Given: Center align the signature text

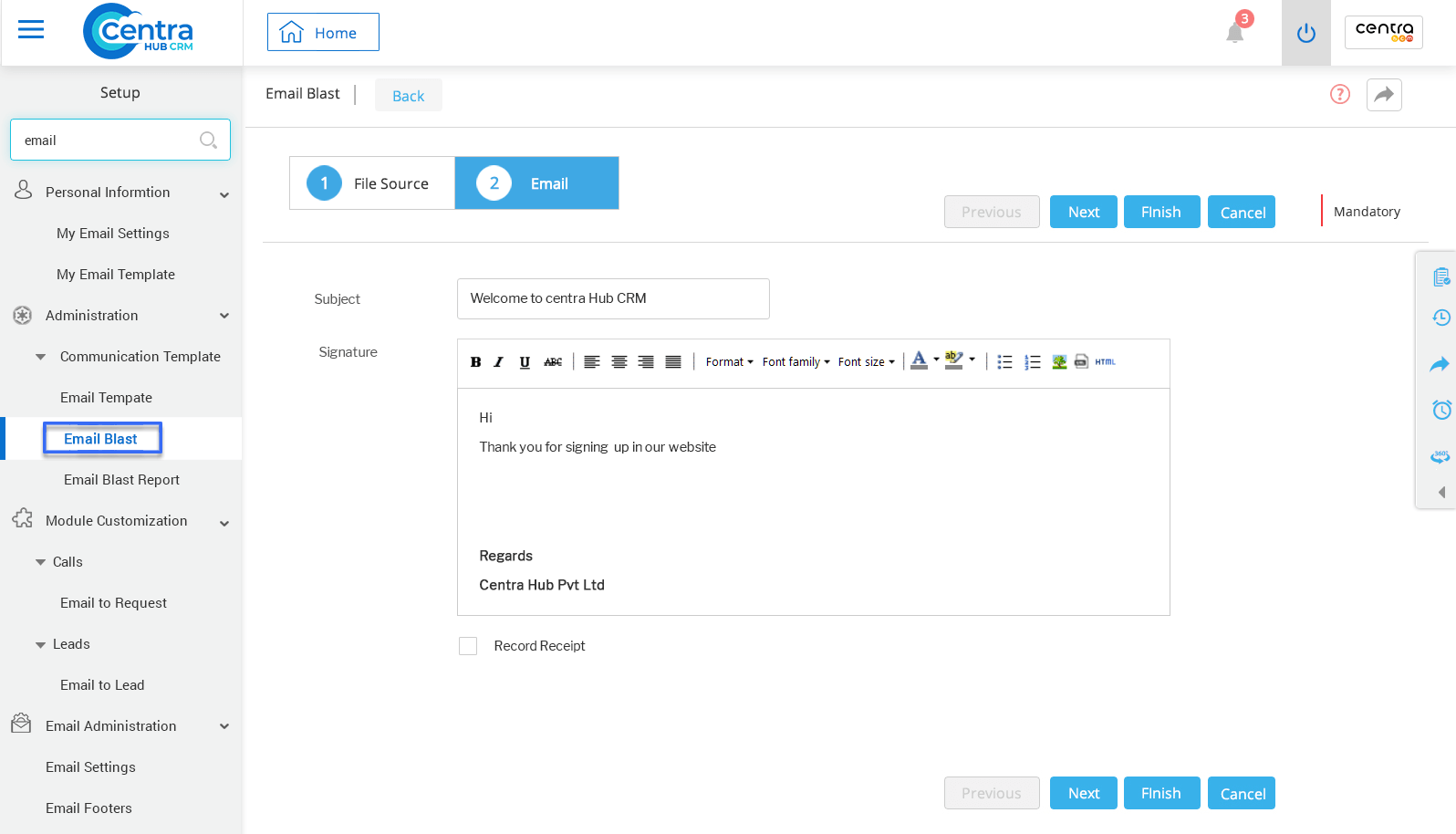Looking at the screenshot, I should pyautogui.click(x=619, y=362).
